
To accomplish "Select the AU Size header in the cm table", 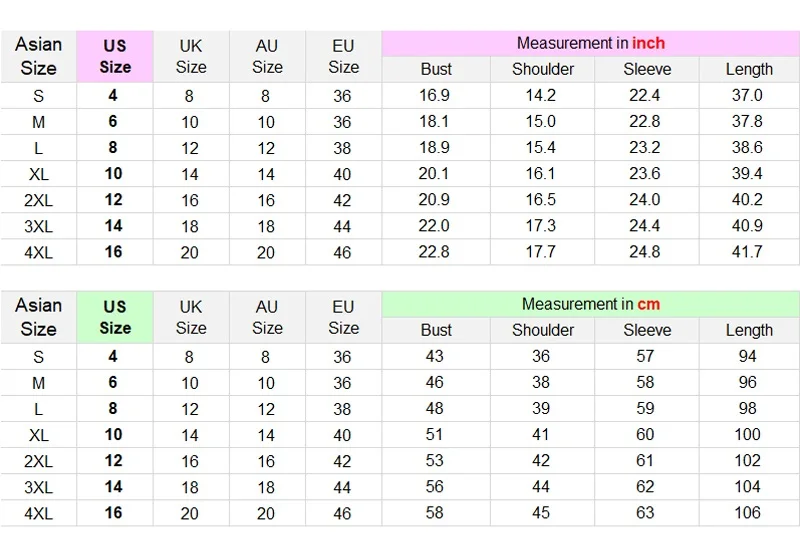I will (x=267, y=317).
